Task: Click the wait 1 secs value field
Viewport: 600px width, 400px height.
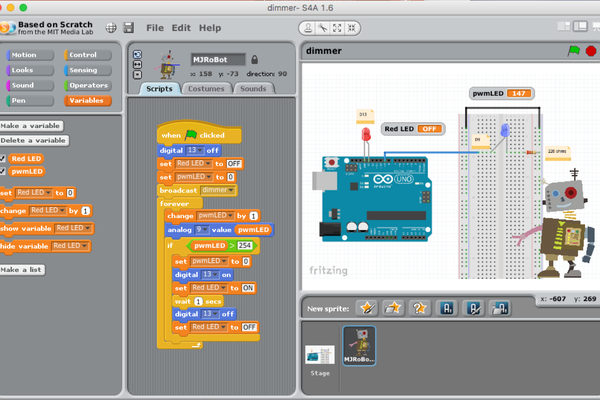Action: (198, 301)
